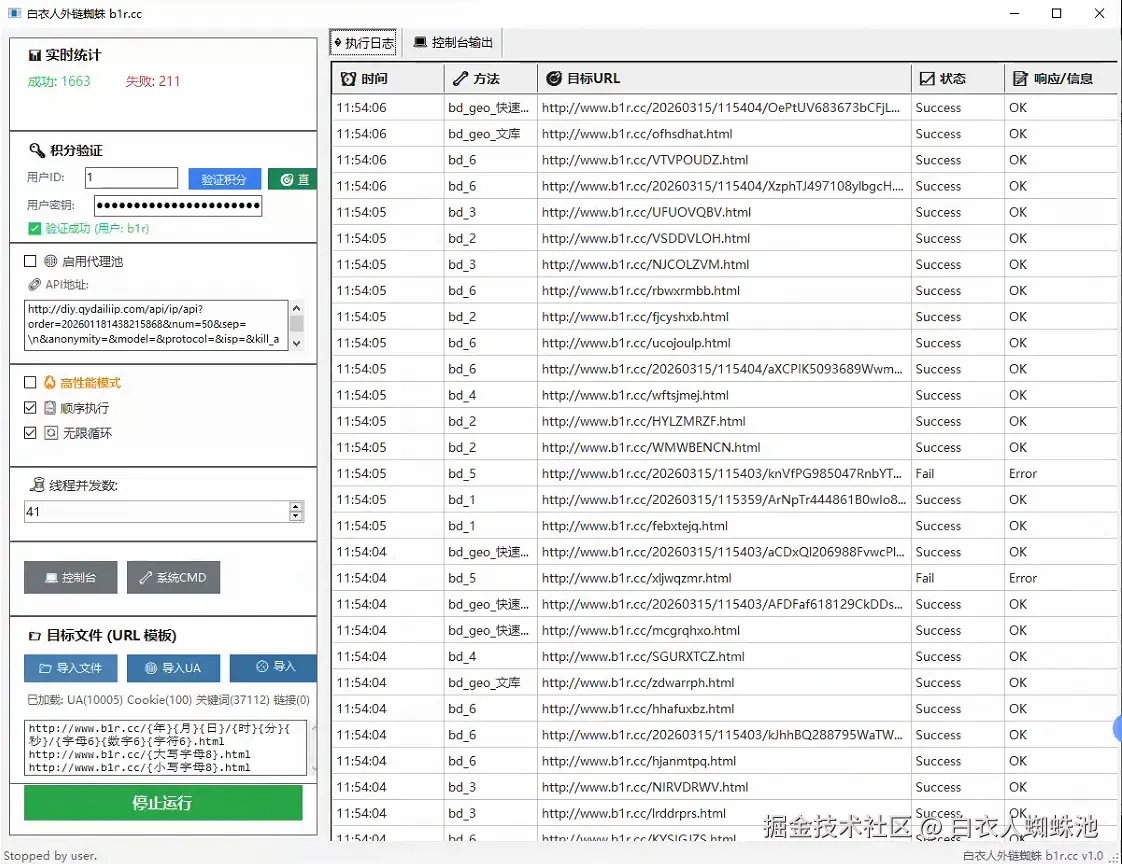Increase thread count with up arrow
This screenshot has height=864, width=1122.
pos(296,506)
